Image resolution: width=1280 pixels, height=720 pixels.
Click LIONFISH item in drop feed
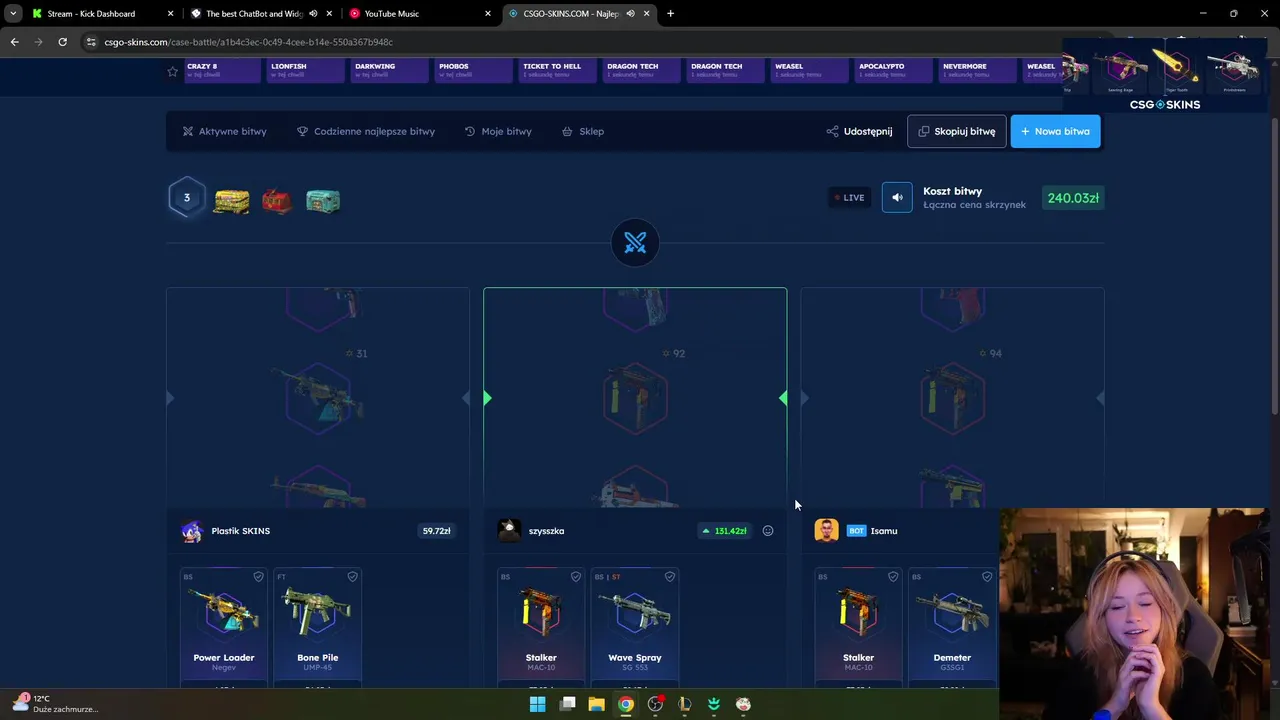(305, 71)
